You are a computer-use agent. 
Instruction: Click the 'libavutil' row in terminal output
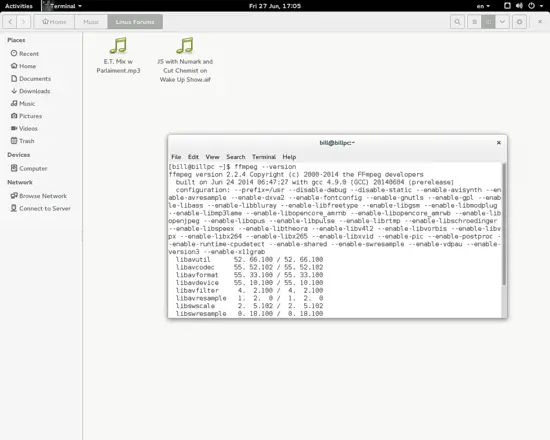click(249, 260)
